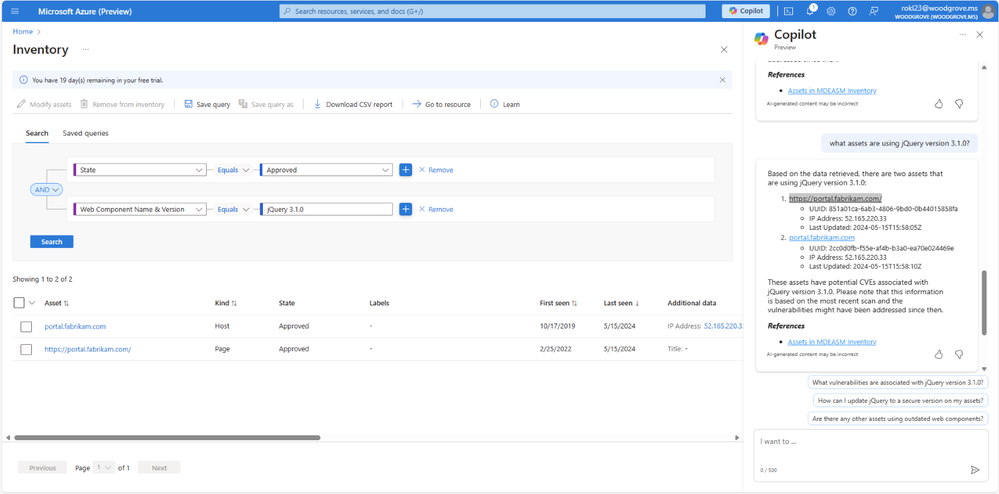
Task: Focus the Search resources, services, and docs box
Action: coord(492,11)
